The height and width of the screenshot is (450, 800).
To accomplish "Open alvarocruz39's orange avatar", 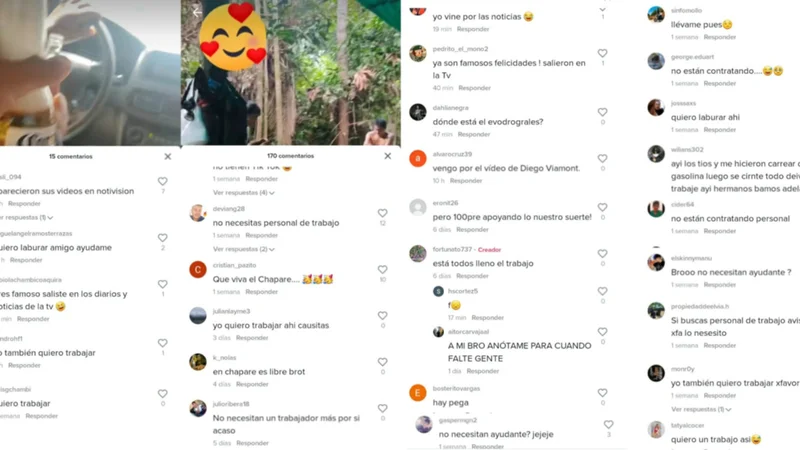I will point(417,158).
